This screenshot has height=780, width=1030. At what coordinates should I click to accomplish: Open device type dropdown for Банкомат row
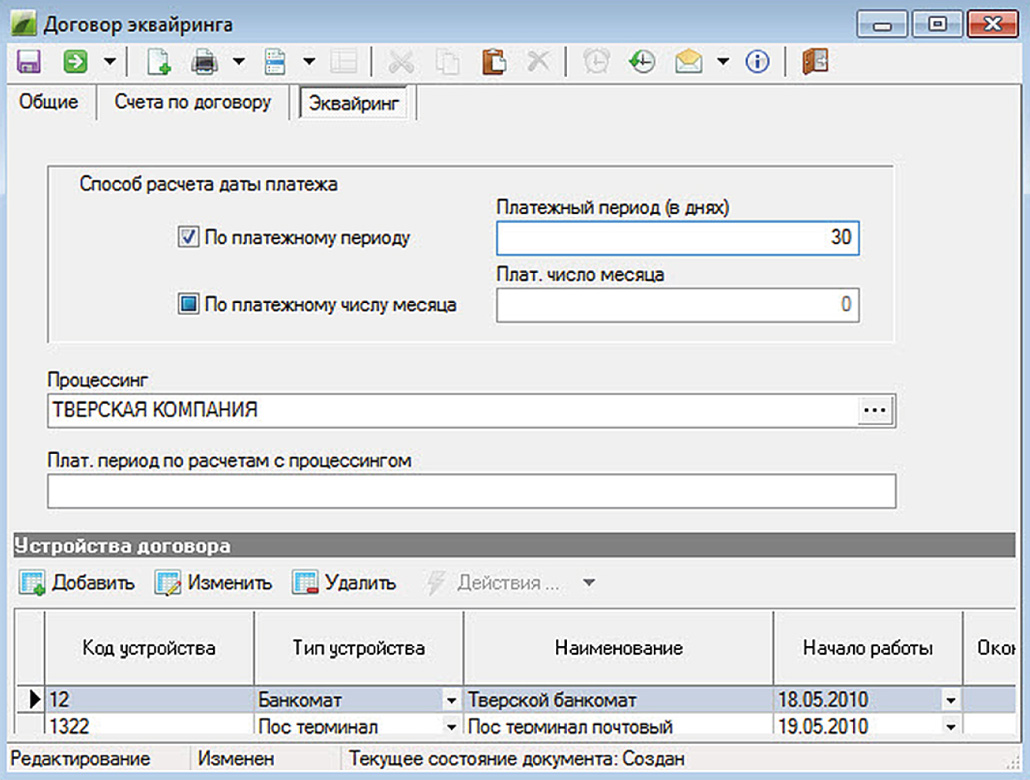pyautogui.click(x=451, y=700)
